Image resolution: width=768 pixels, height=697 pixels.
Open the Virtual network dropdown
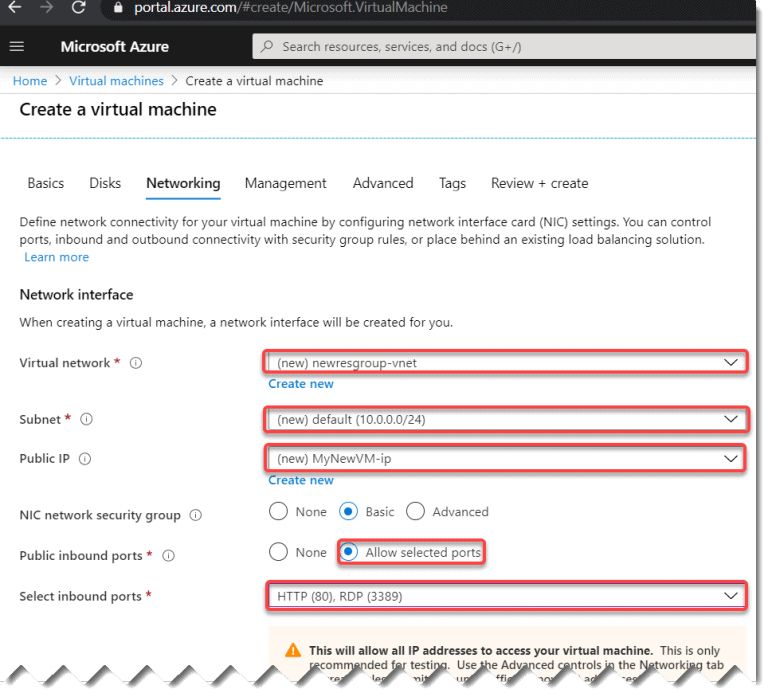point(506,363)
